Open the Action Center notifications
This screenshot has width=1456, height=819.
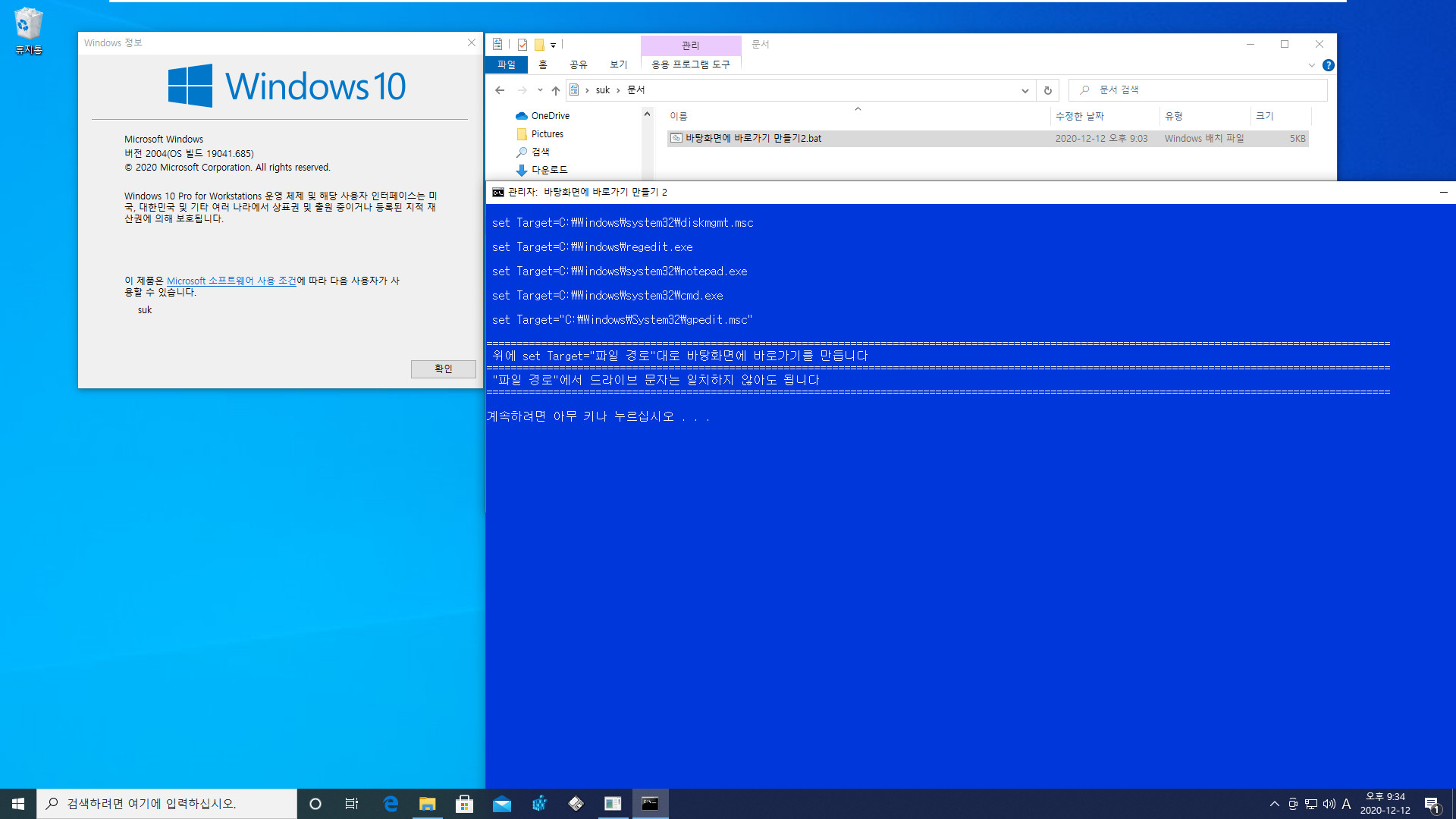pyautogui.click(x=1432, y=804)
